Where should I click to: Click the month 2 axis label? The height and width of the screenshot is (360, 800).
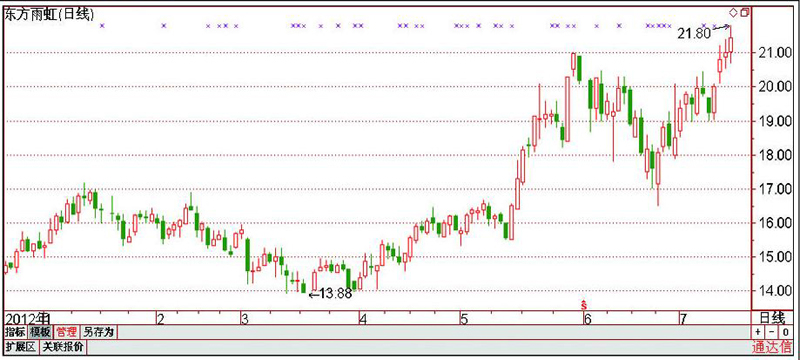(x=161, y=320)
